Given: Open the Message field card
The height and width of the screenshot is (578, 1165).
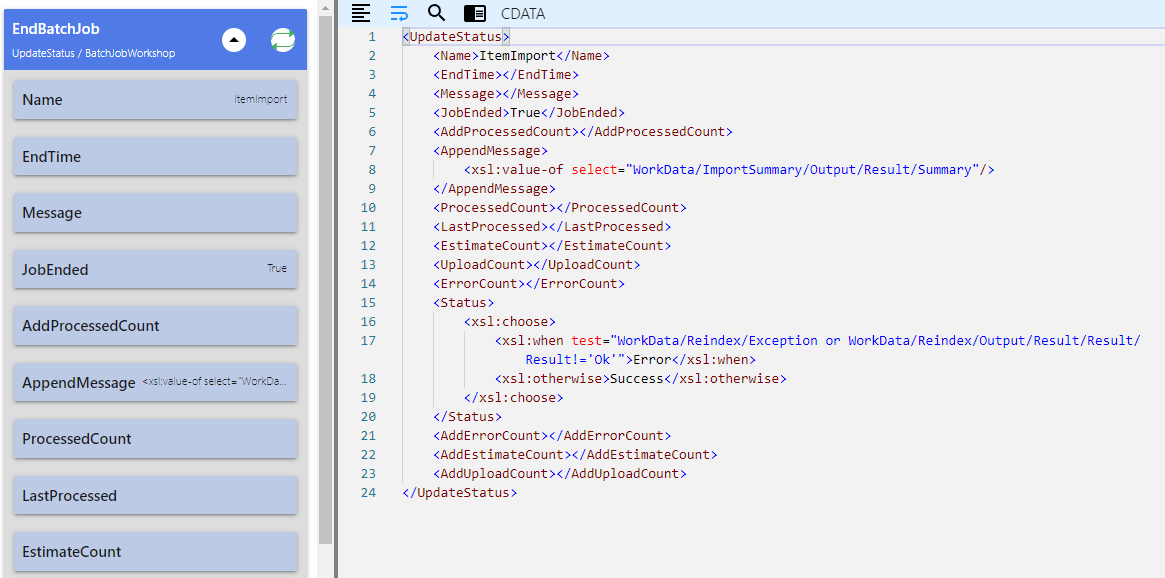Looking at the screenshot, I should (x=155, y=213).
